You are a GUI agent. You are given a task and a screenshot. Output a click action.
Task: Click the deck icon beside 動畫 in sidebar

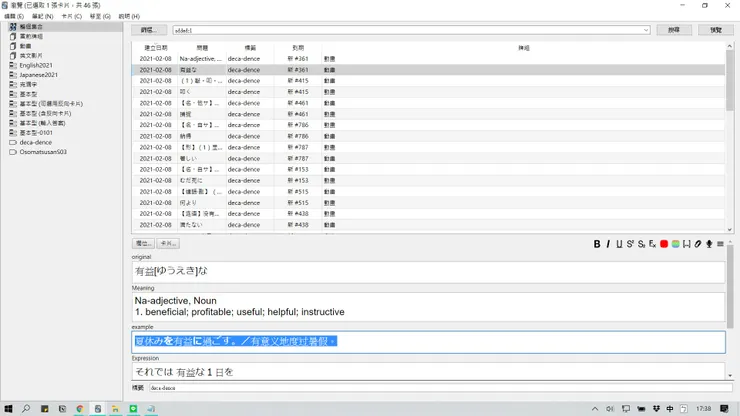pyautogui.click(x=13, y=46)
